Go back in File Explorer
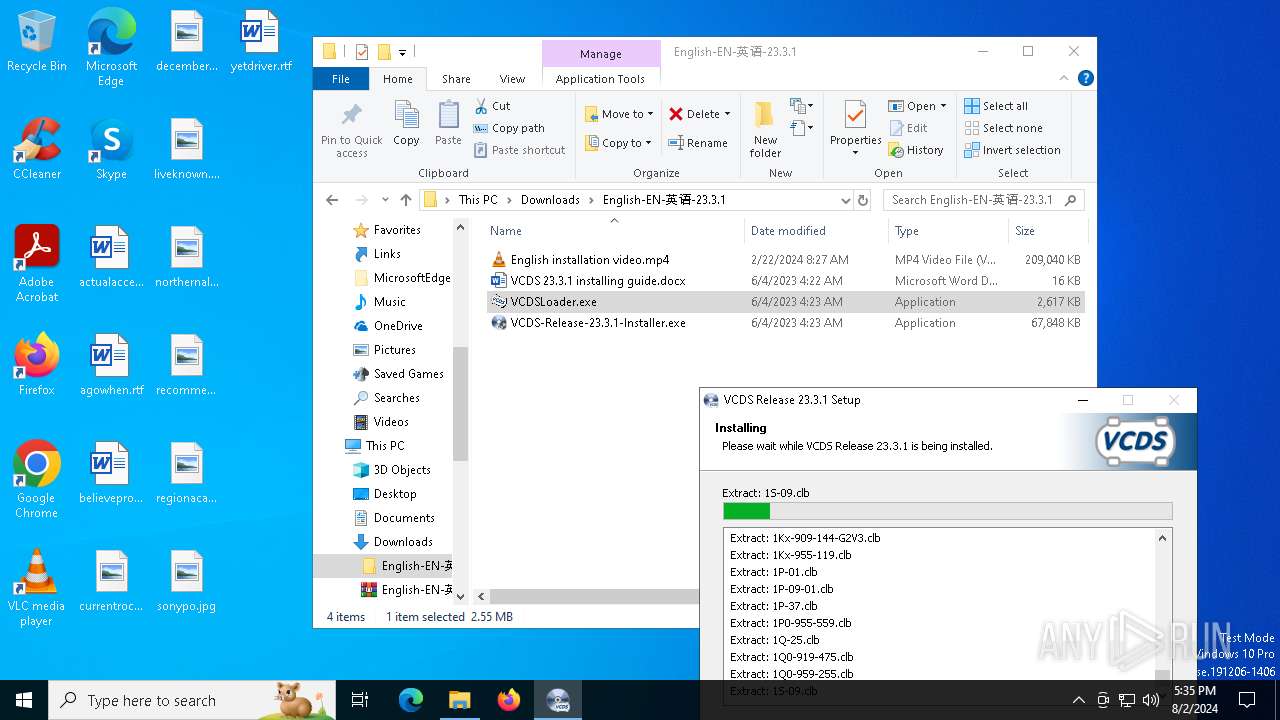This screenshot has height=720, width=1280. [332, 200]
